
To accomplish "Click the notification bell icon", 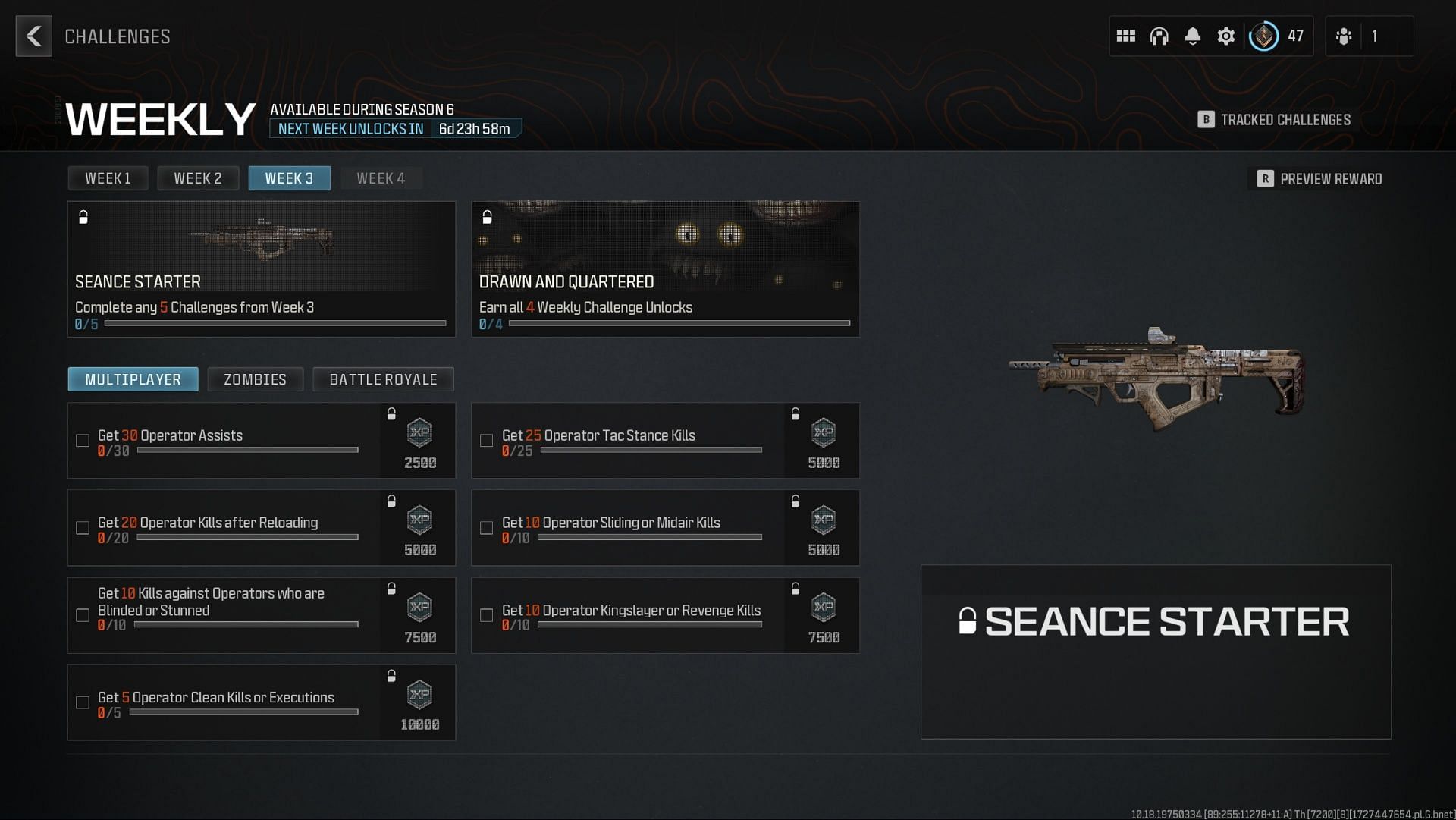I will [x=1192, y=36].
